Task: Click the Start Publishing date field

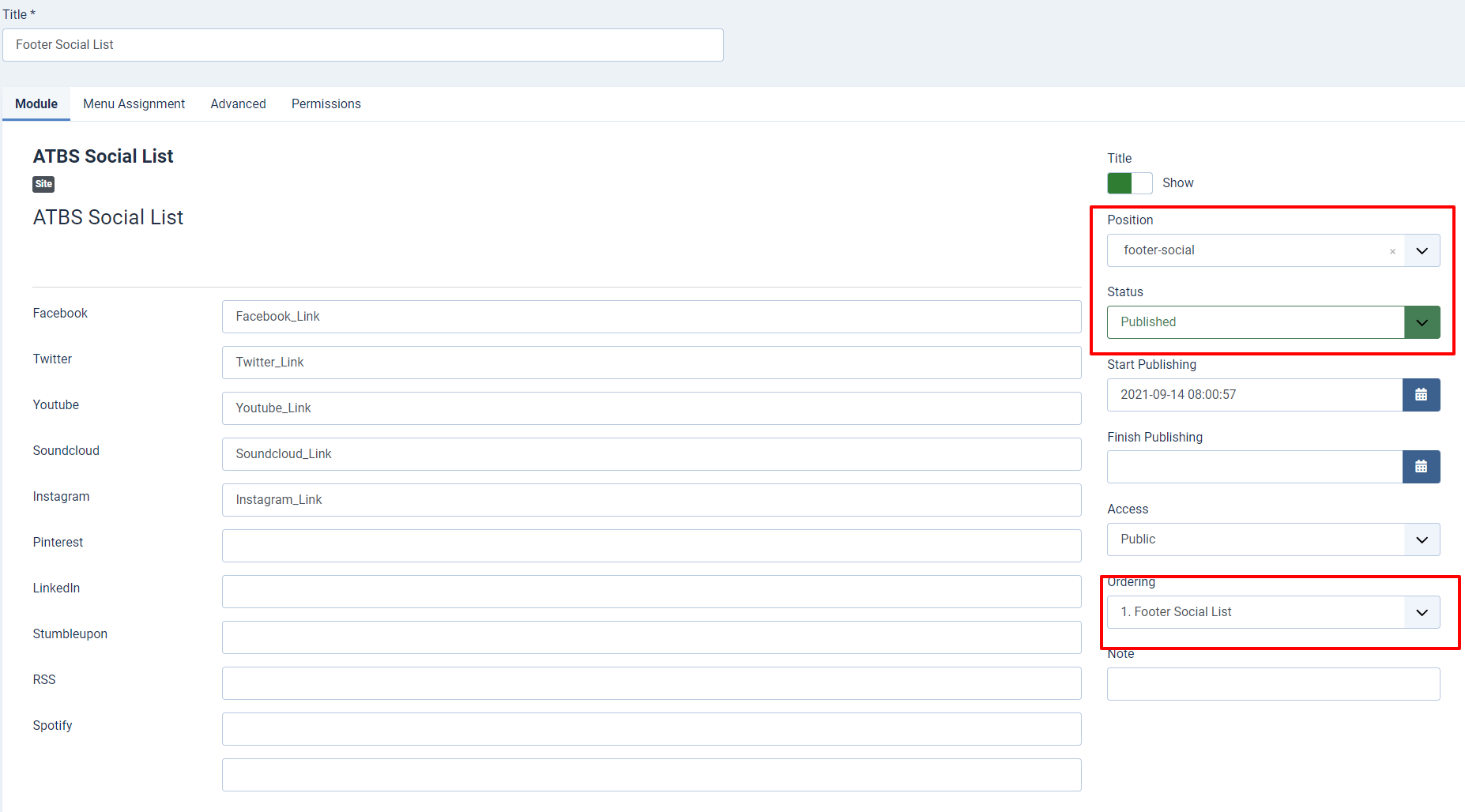Action: (1254, 395)
